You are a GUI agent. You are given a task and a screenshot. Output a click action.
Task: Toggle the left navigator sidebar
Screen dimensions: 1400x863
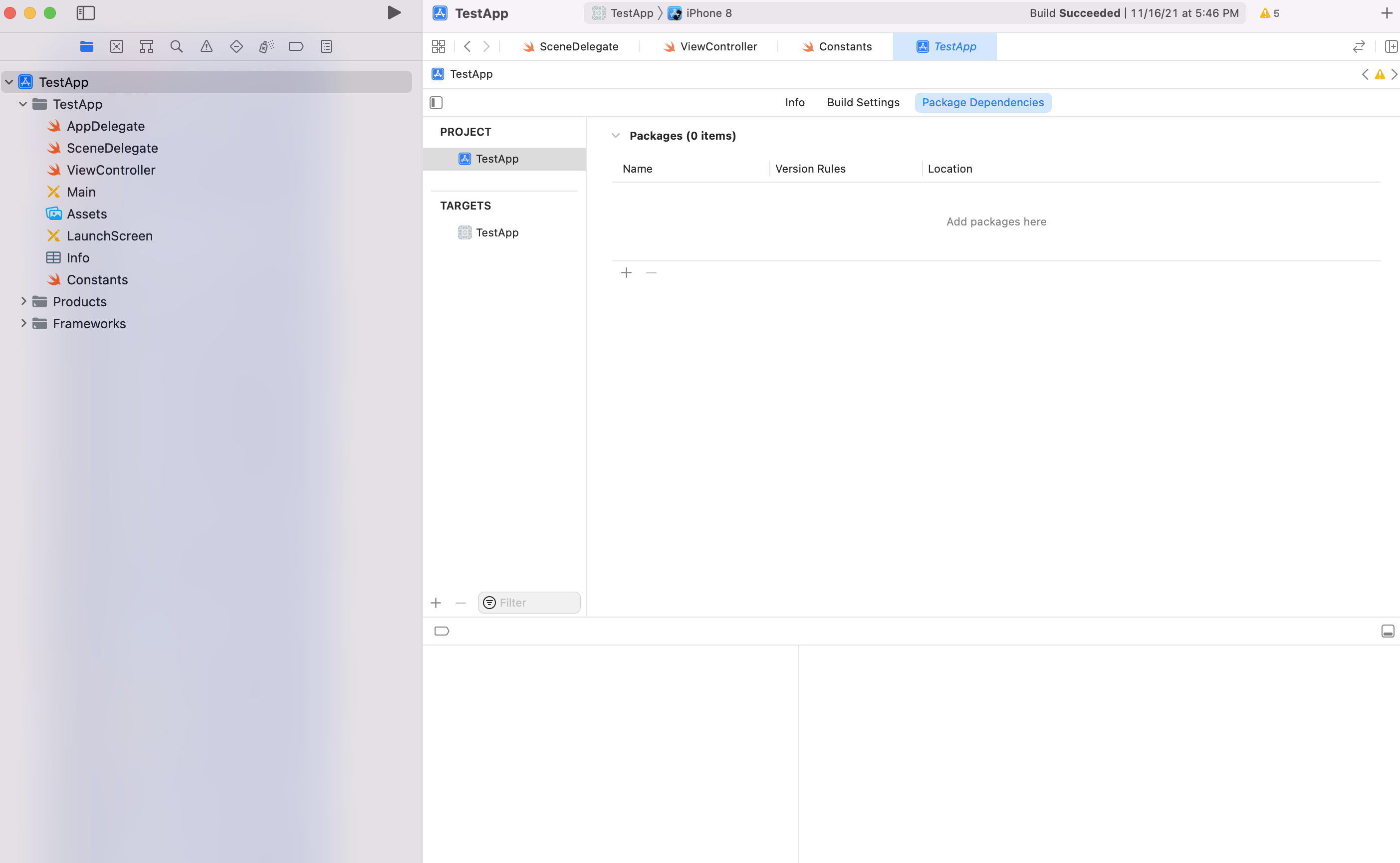(x=86, y=12)
